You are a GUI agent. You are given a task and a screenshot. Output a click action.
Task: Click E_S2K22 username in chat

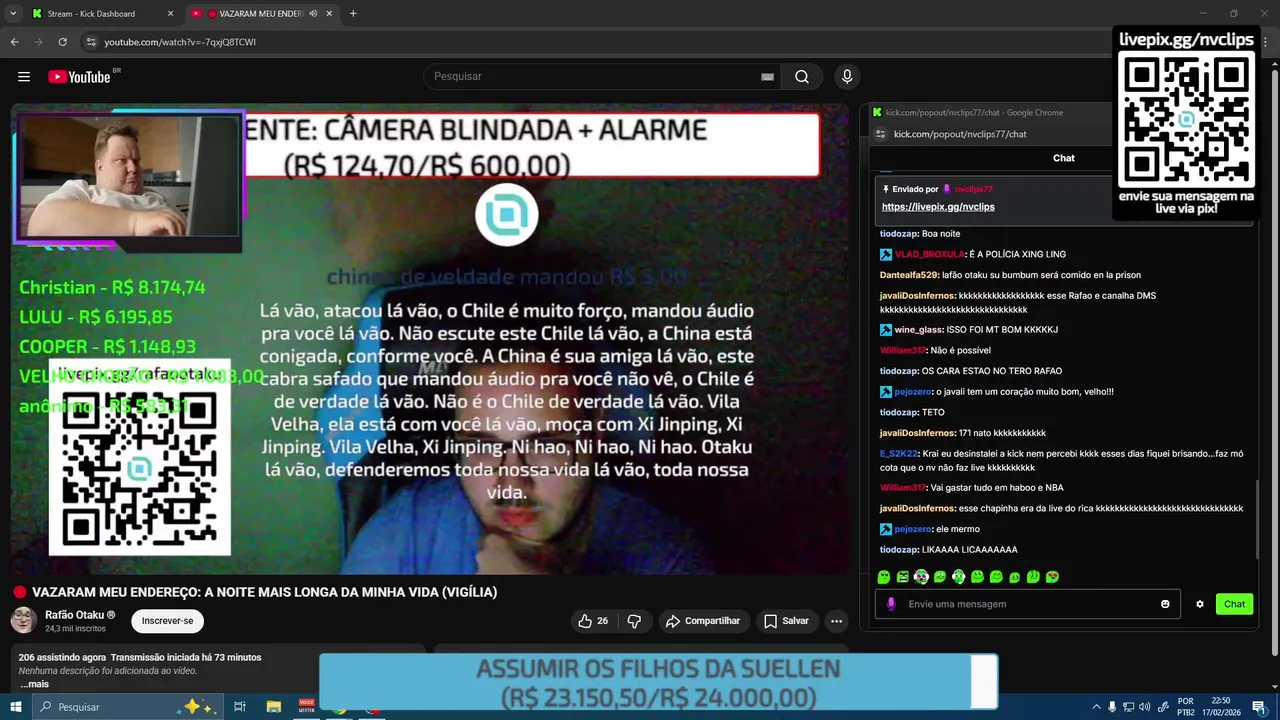(898, 454)
